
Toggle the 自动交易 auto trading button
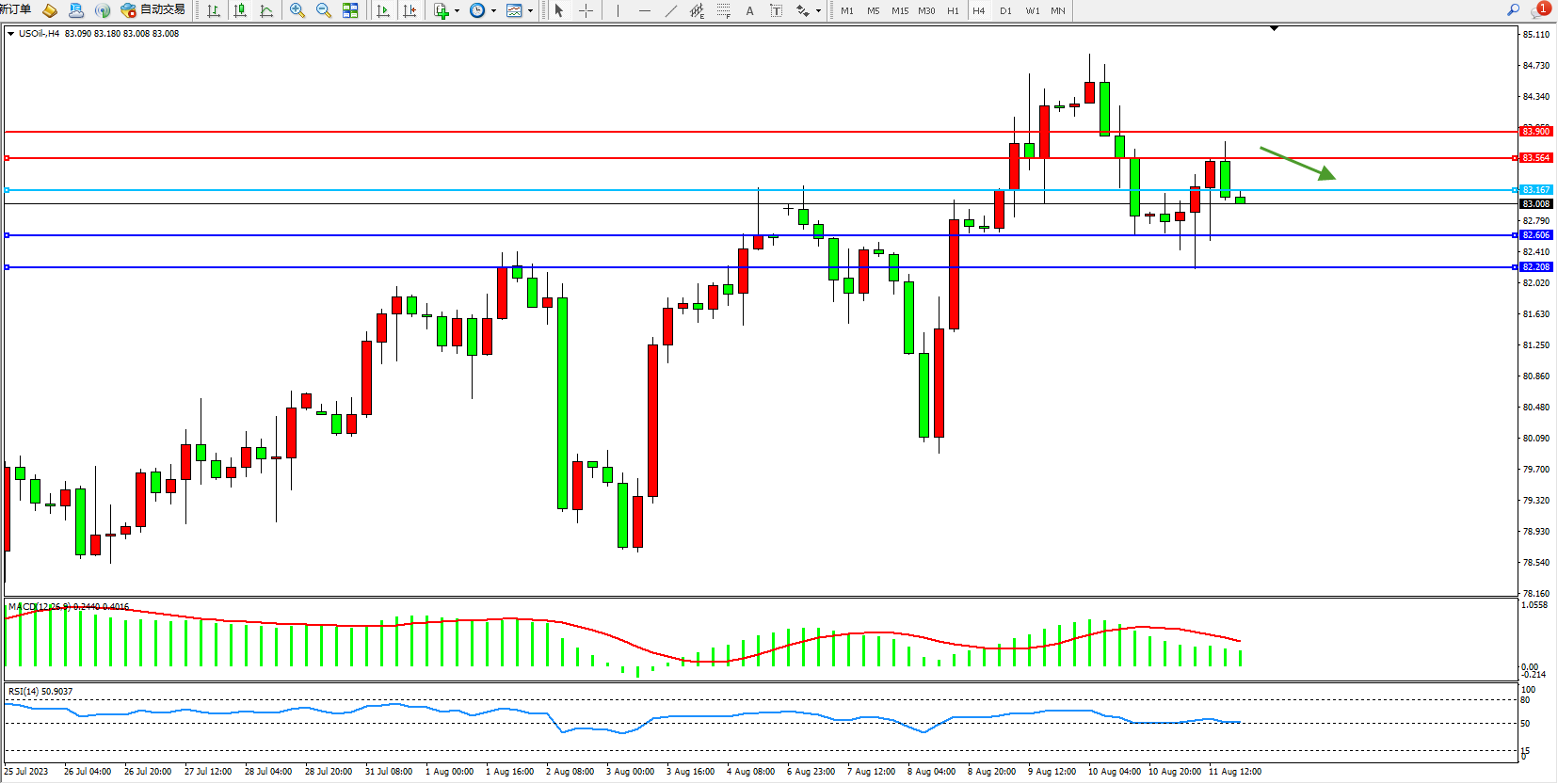(153, 9)
